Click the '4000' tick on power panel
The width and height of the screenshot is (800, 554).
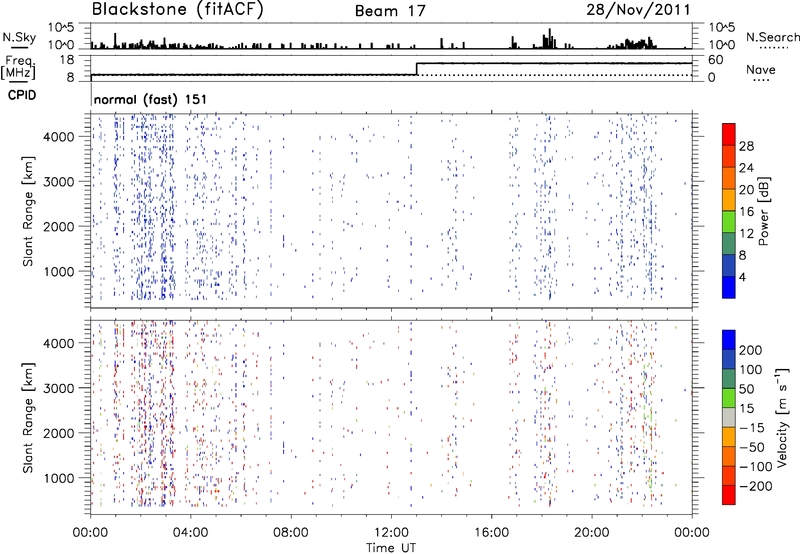[x=58, y=137]
